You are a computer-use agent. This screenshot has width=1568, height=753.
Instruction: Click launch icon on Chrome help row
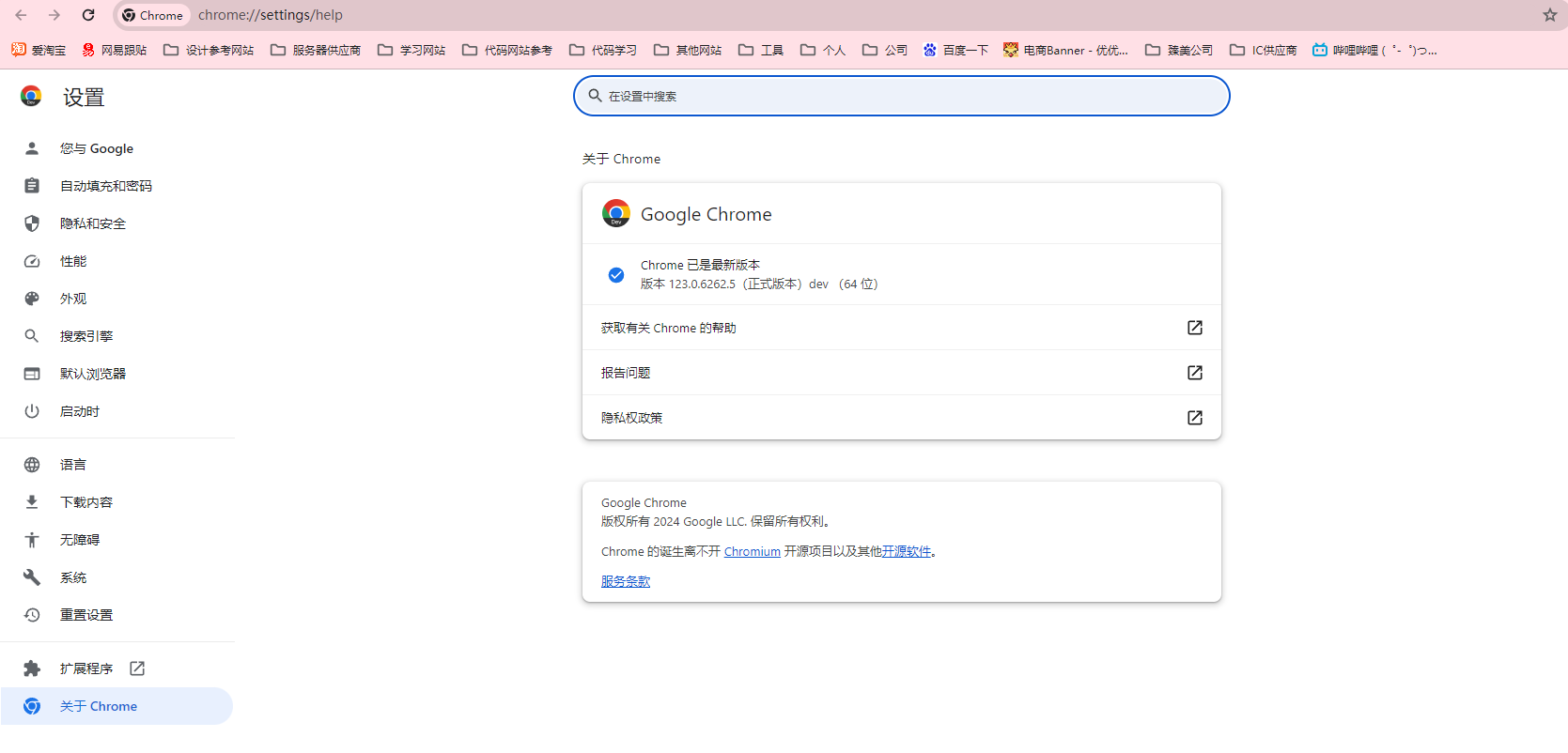tap(1195, 328)
